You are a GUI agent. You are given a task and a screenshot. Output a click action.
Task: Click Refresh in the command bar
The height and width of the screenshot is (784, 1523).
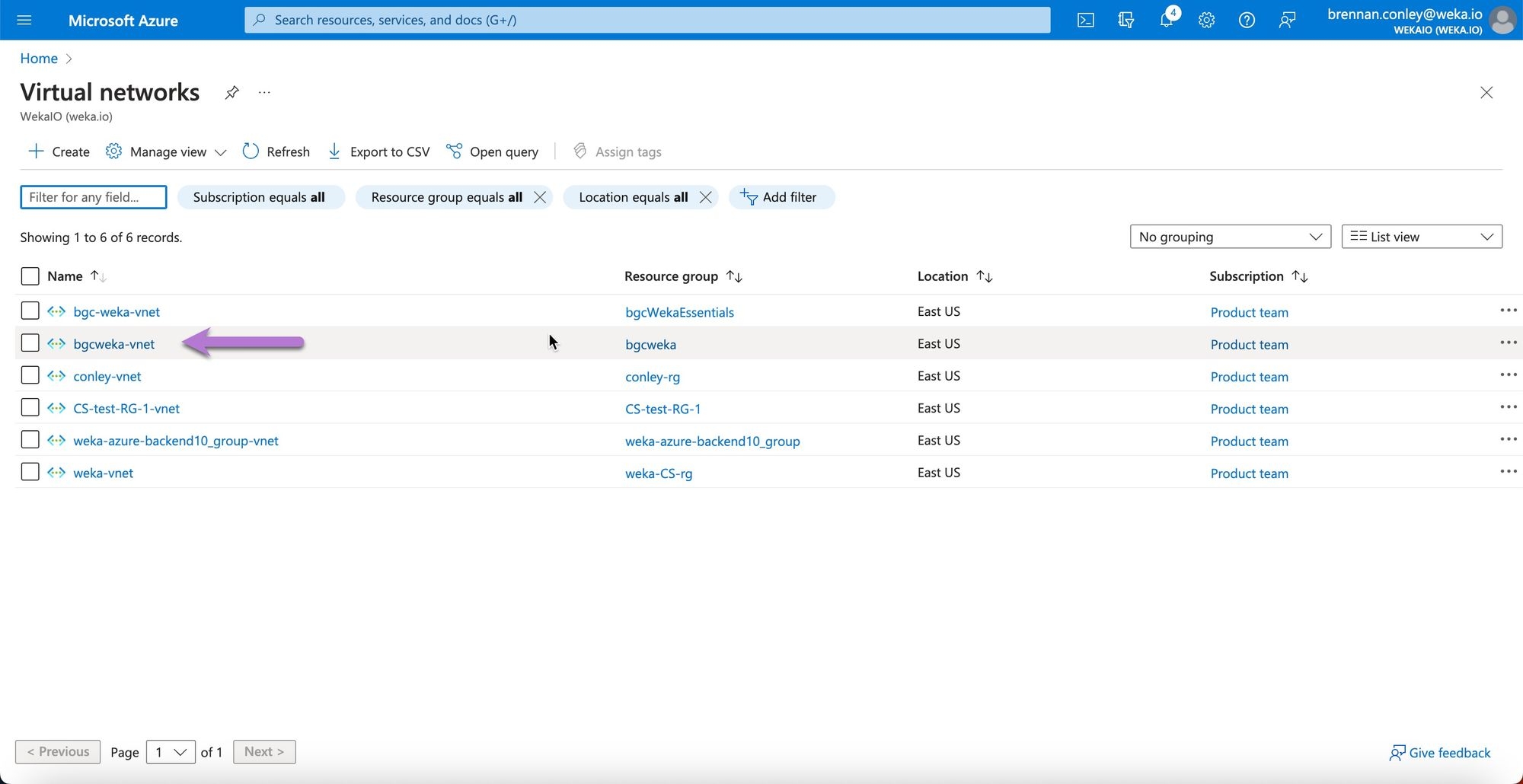pos(276,151)
